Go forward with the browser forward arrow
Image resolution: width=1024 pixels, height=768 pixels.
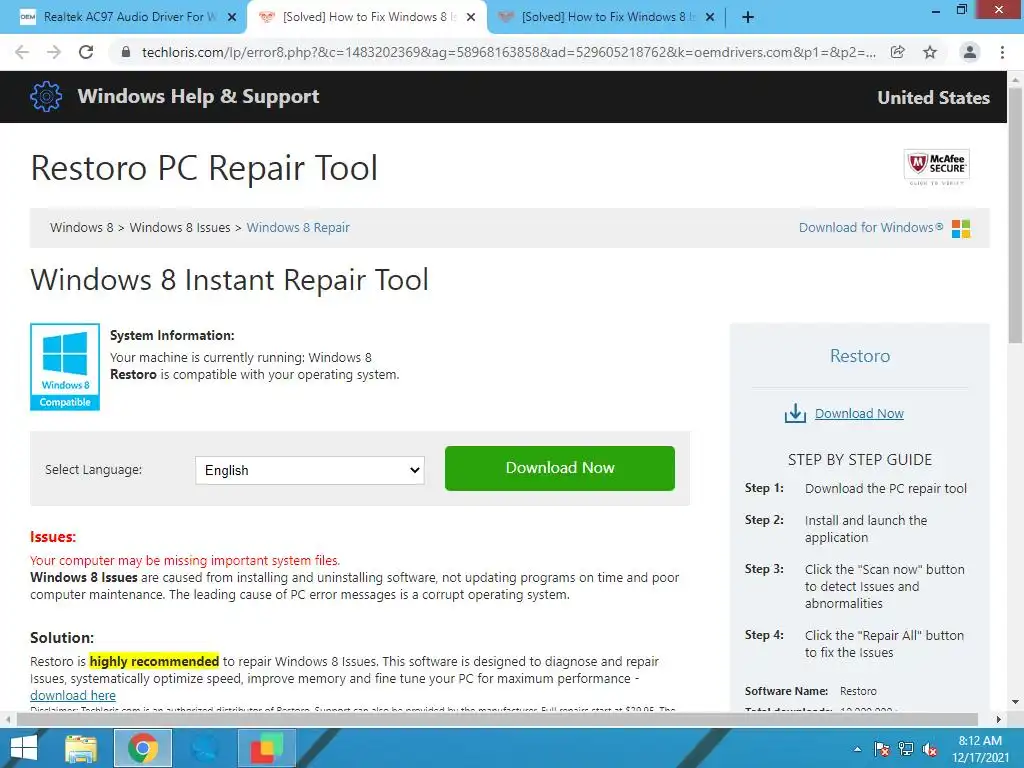click(54, 52)
